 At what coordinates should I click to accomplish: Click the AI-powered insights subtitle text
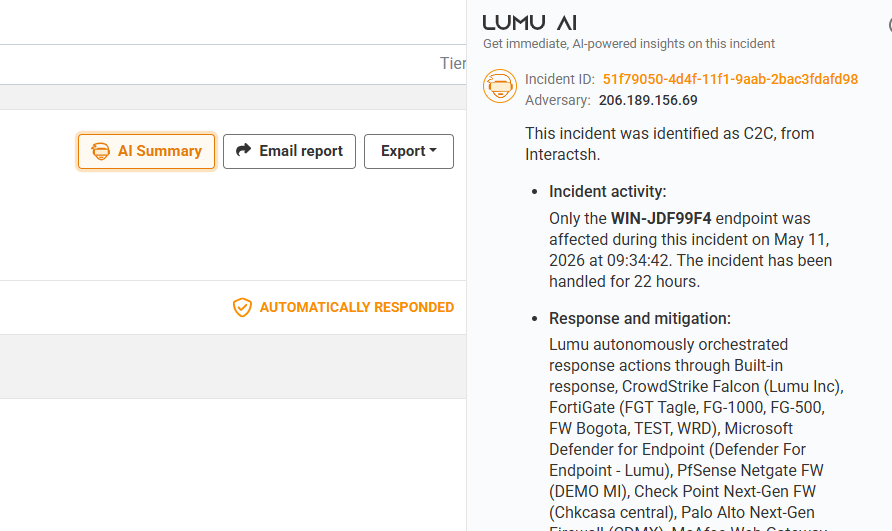click(629, 44)
